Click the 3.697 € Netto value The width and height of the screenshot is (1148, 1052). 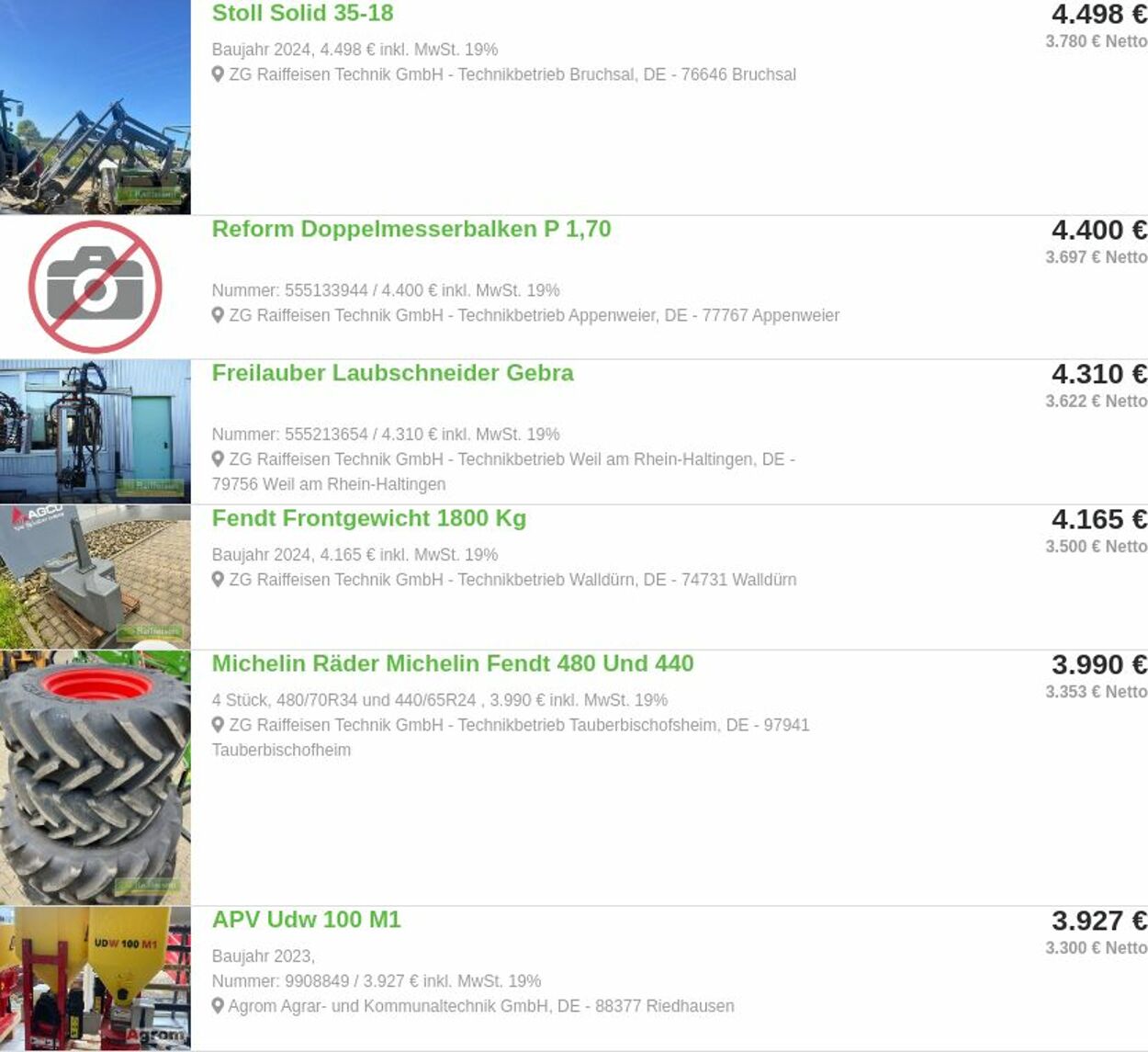(x=1096, y=257)
